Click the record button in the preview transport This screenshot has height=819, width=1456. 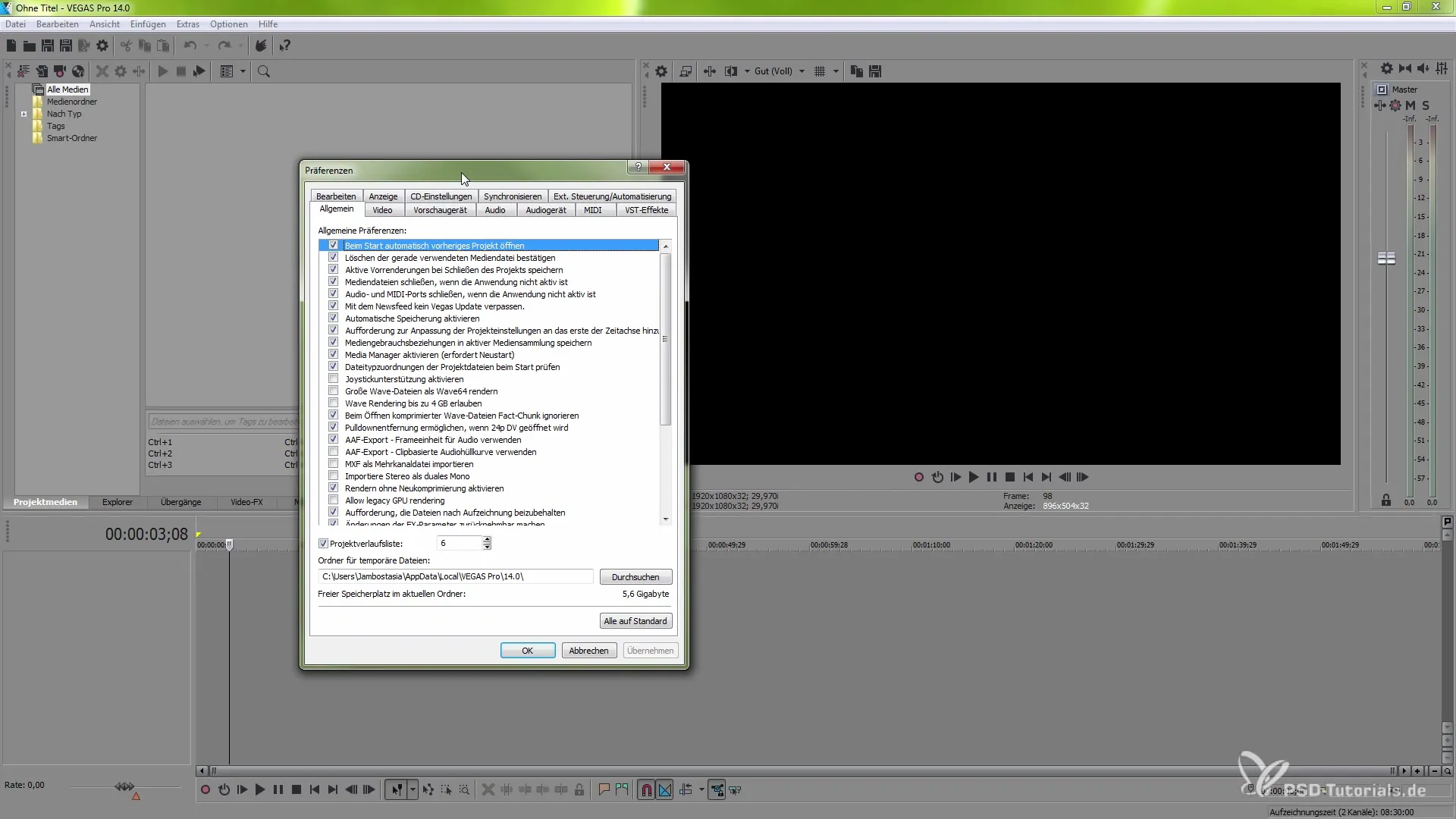tap(918, 477)
